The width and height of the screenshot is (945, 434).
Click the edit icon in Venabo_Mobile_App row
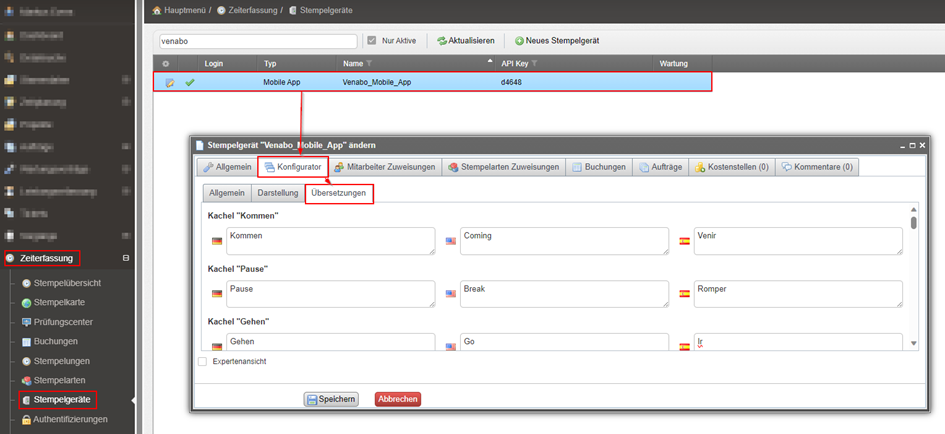(x=169, y=82)
